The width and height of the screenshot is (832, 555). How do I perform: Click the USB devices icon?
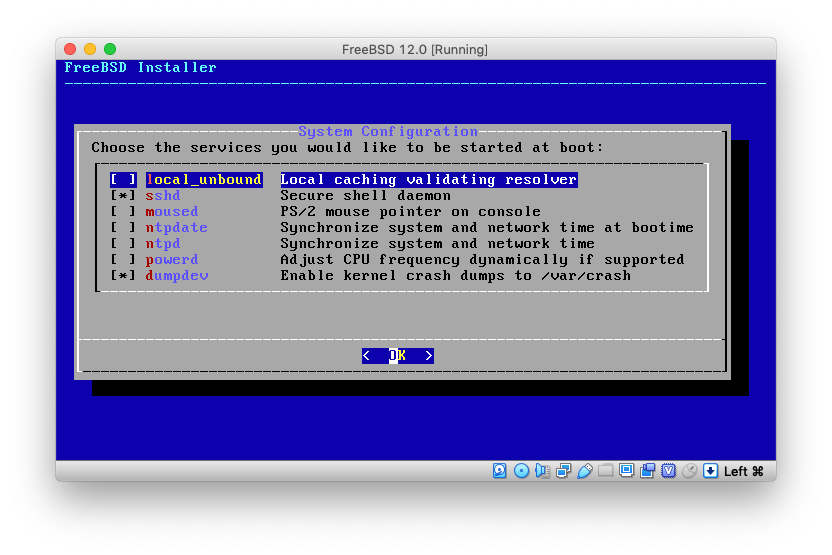point(585,471)
